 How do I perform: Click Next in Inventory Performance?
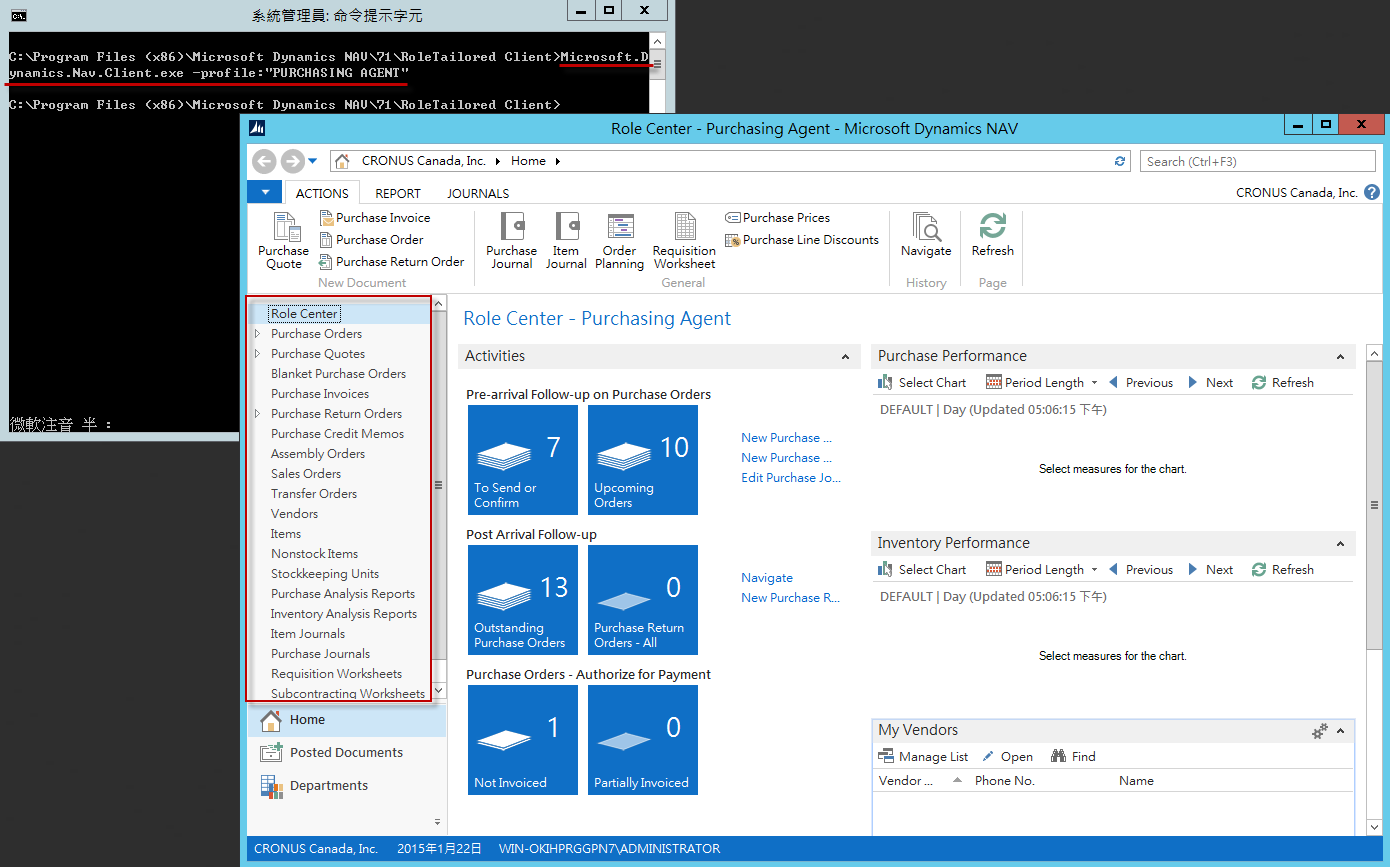pyautogui.click(x=1211, y=570)
